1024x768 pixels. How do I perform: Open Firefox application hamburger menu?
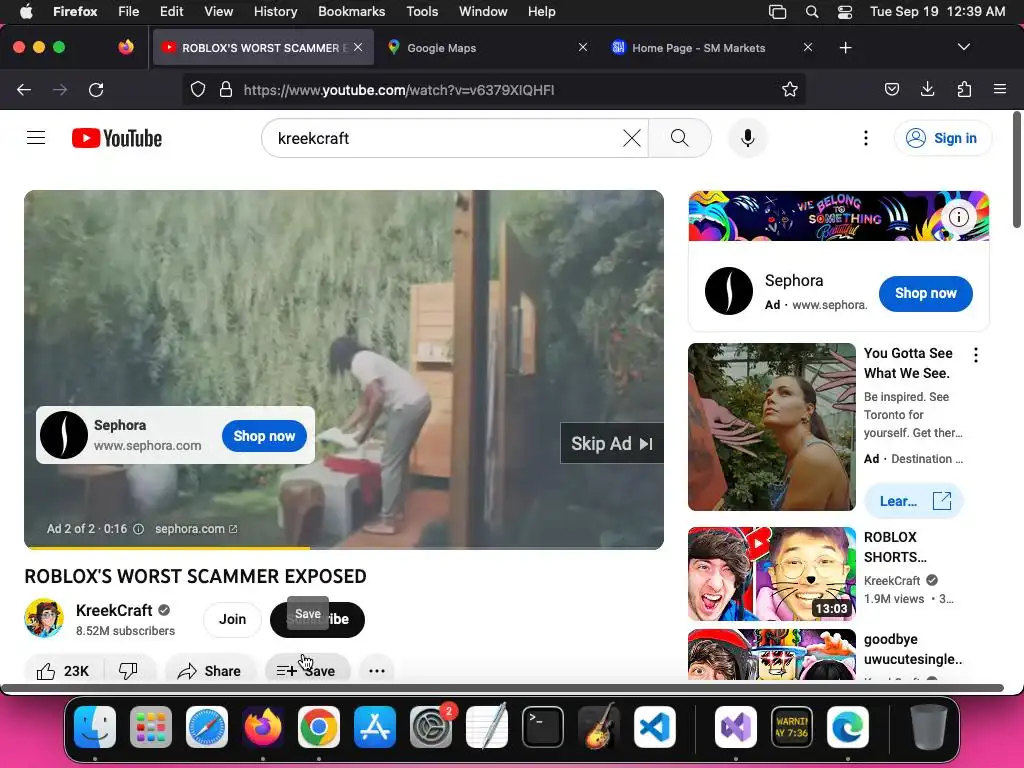coord(999,89)
